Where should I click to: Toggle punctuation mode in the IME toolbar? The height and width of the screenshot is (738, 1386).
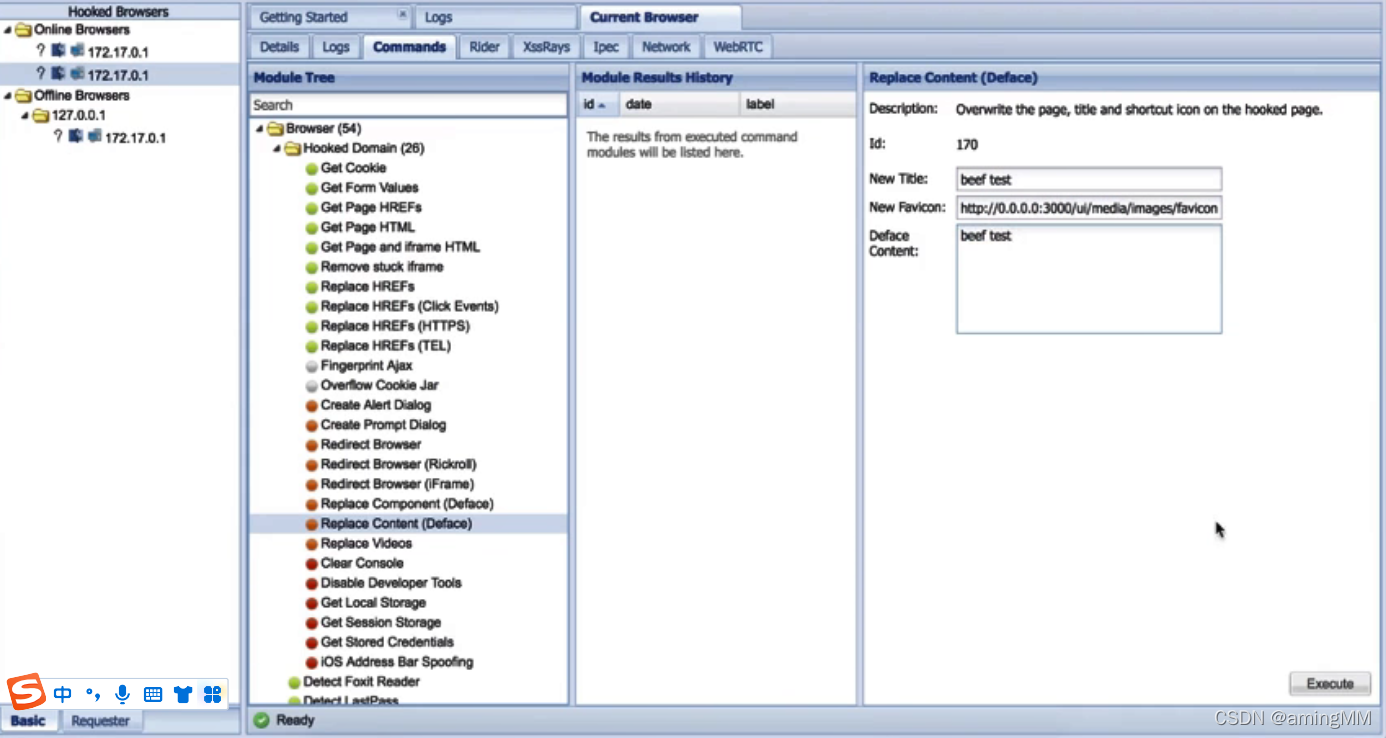click(x=93, y=694)
